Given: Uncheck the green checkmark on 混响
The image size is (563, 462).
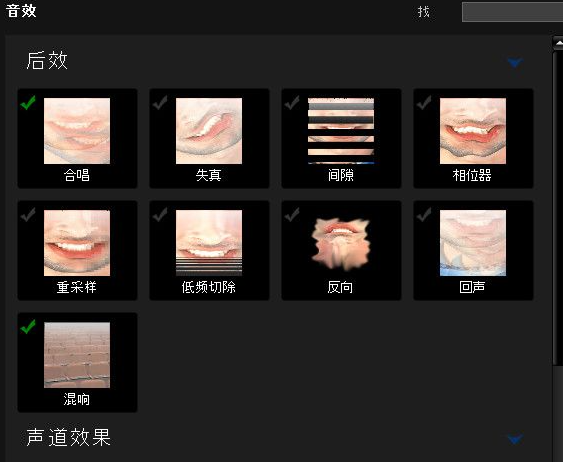Looking at the screenshot, I should click(x=28, y=327).
